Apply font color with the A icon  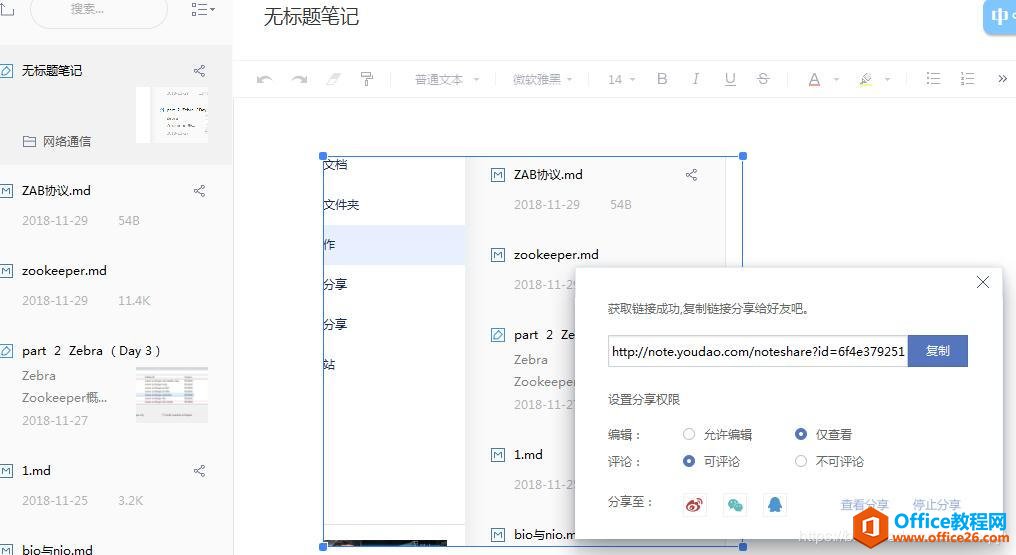tap(814, 80)
